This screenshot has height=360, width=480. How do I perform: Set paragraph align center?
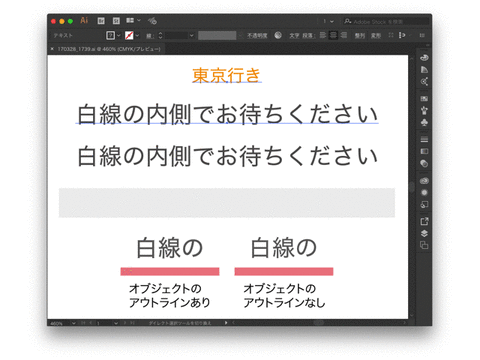click(x=333, y=35)
